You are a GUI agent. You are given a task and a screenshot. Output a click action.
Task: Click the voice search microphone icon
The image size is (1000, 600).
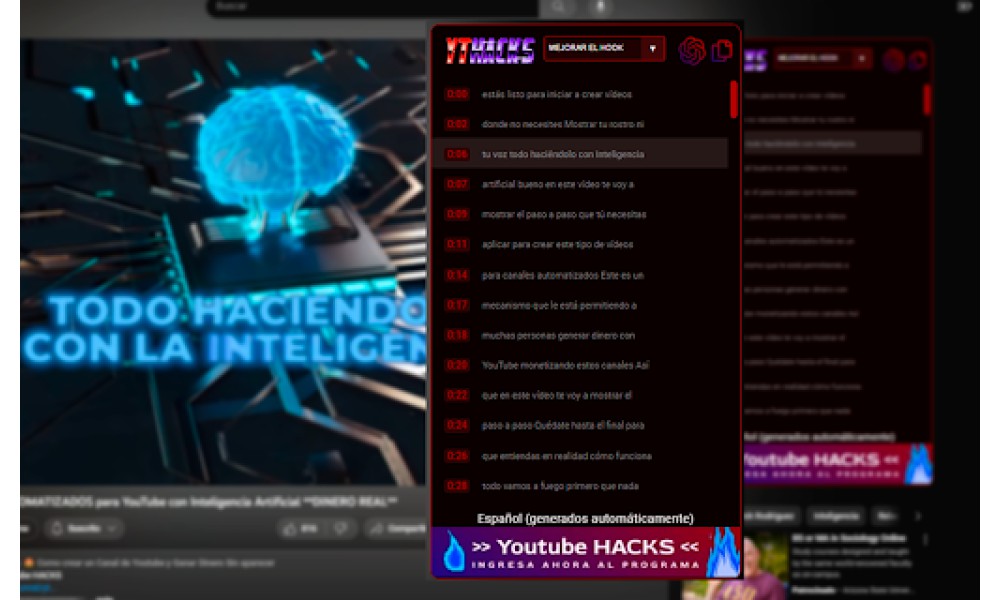point(599,7)
